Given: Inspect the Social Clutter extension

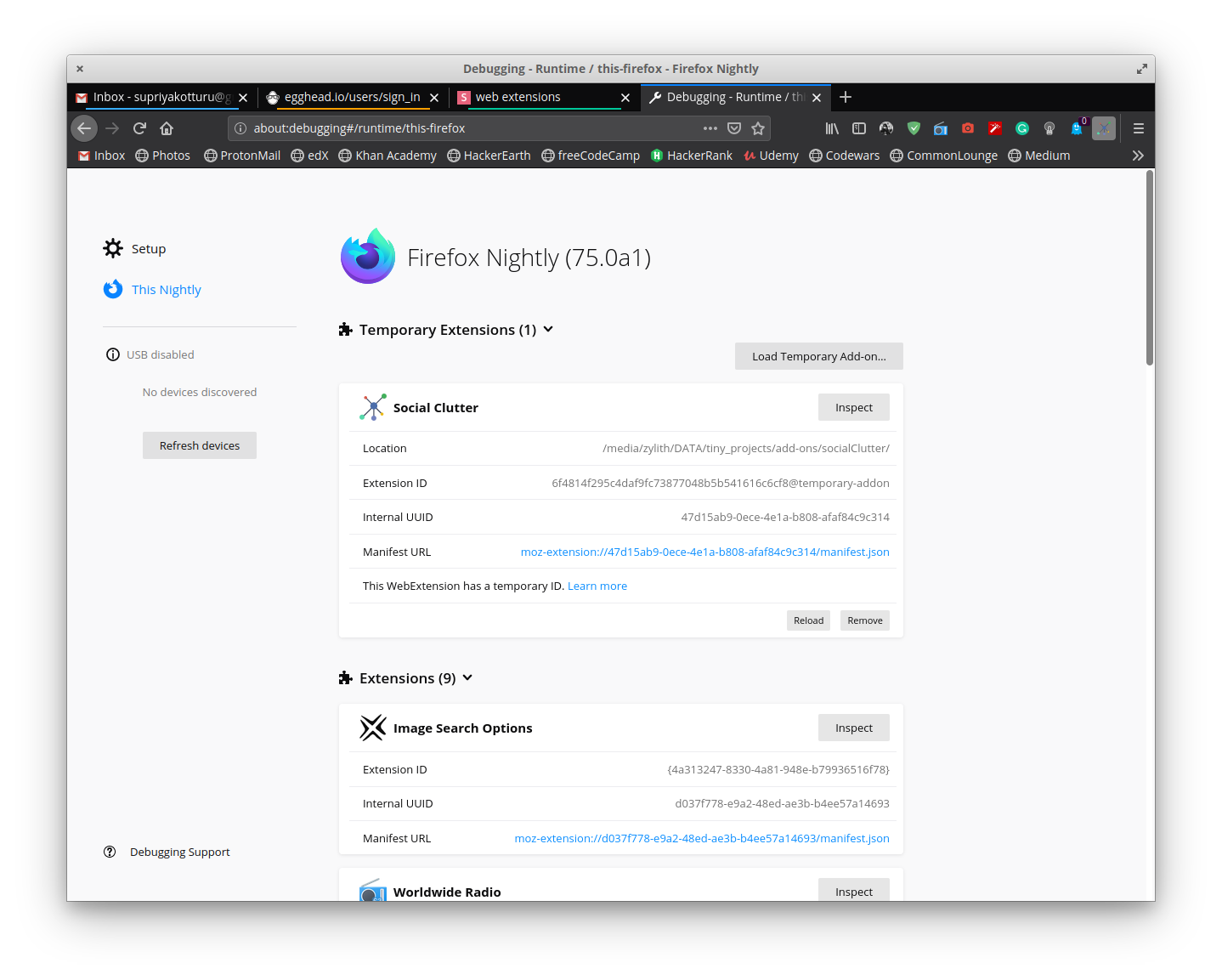Looking at the screenshot, I should pos(854,407).
